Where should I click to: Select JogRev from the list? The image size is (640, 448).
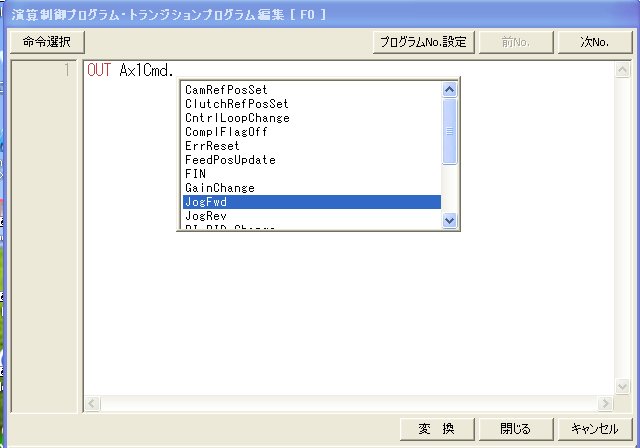pyautogui.click(x=206, y=216)
